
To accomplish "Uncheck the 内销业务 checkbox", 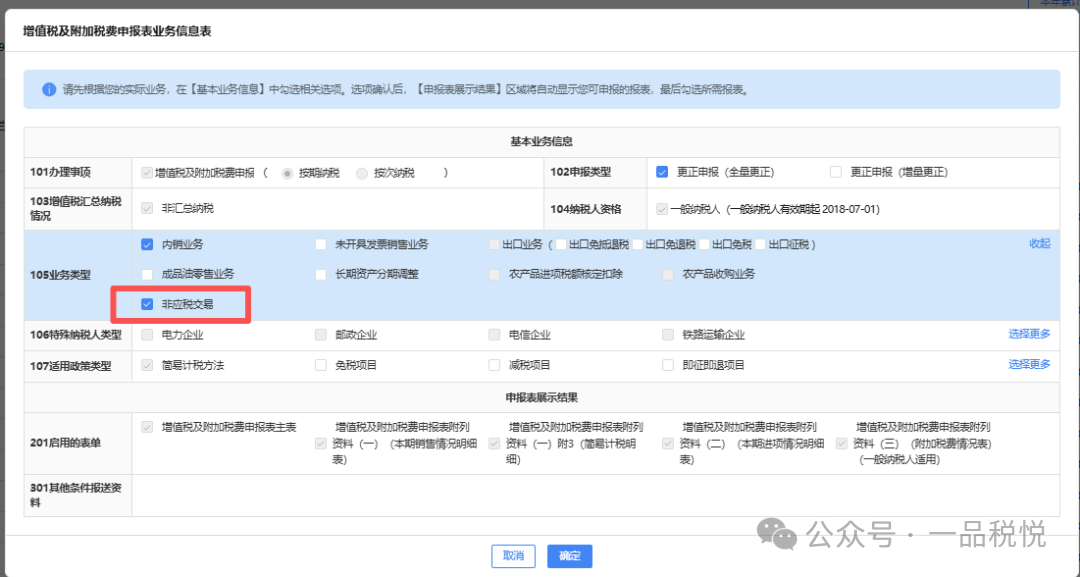I will (x=147, y=244).
